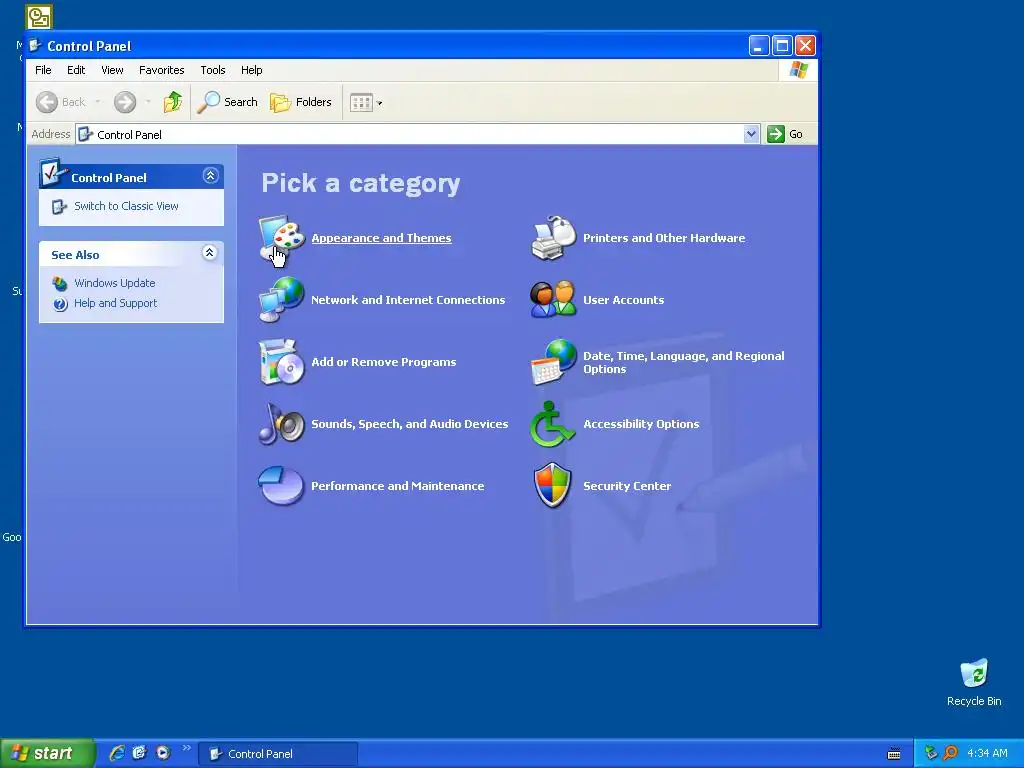Toggle the Folders pane button
Viewport: 1024px width, 768px height.
(301, 102)
